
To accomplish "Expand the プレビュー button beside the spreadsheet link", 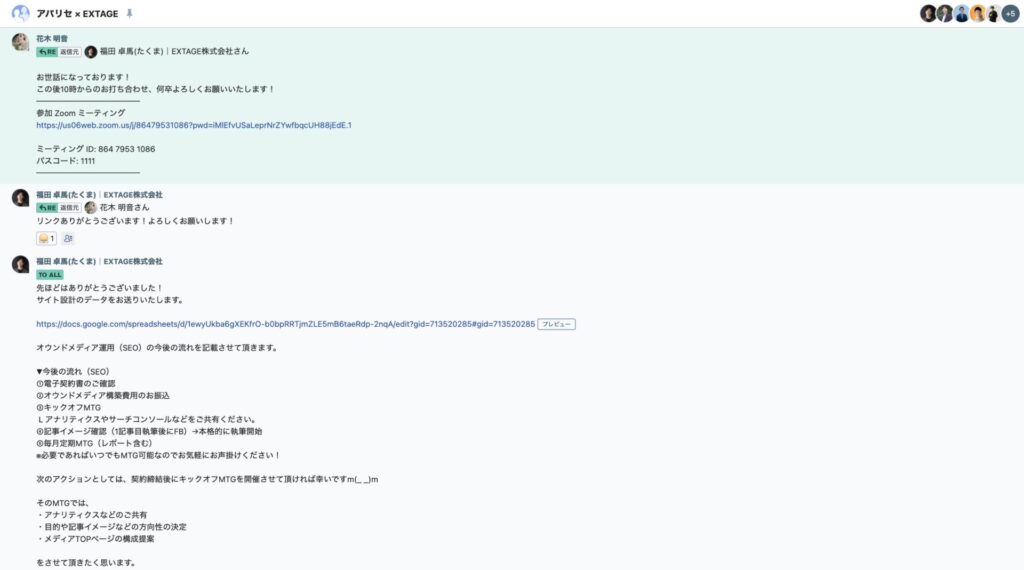I will pyautogui.click(x=557, y=324).
